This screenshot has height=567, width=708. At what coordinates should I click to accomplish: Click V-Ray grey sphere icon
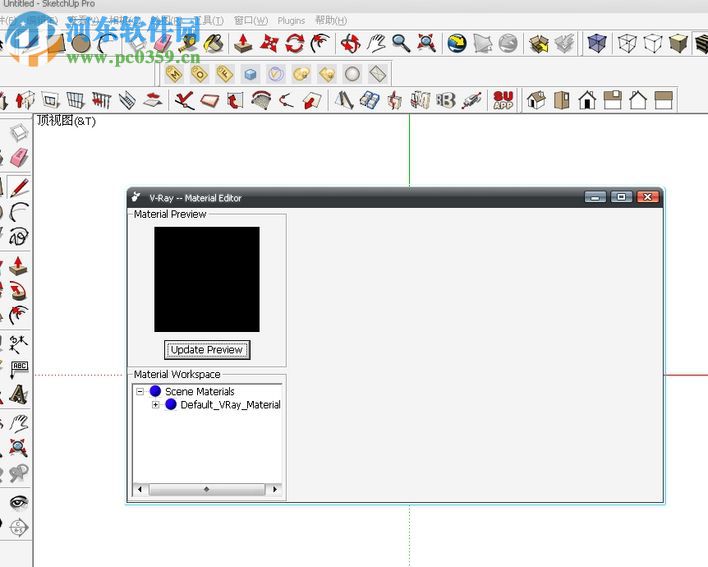point(352,74)
